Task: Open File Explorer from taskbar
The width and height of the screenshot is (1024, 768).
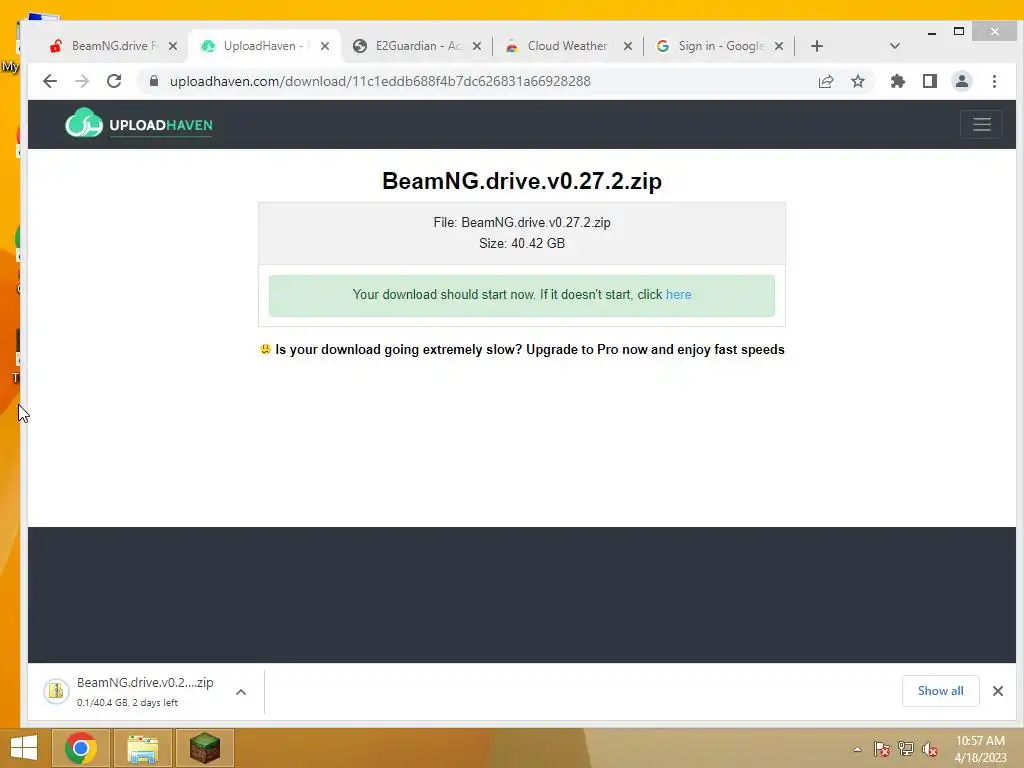Action: [x=142, y=748]
